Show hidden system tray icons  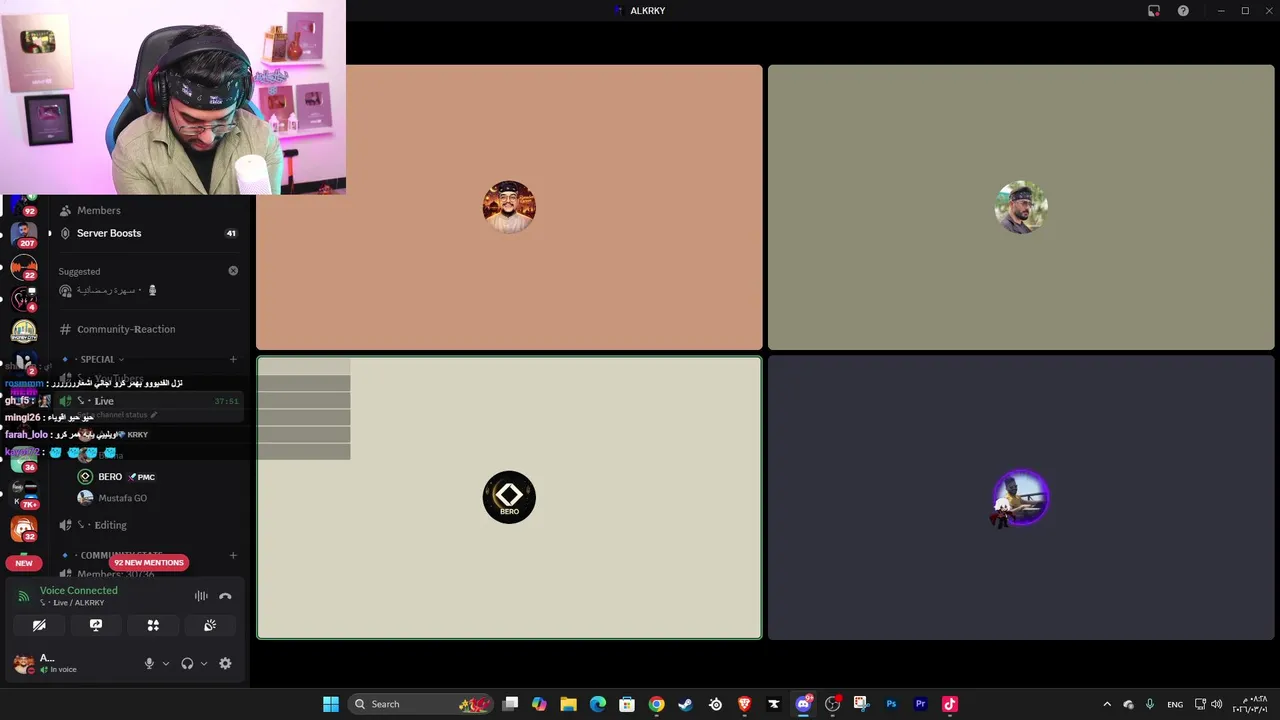[1106, 704]
